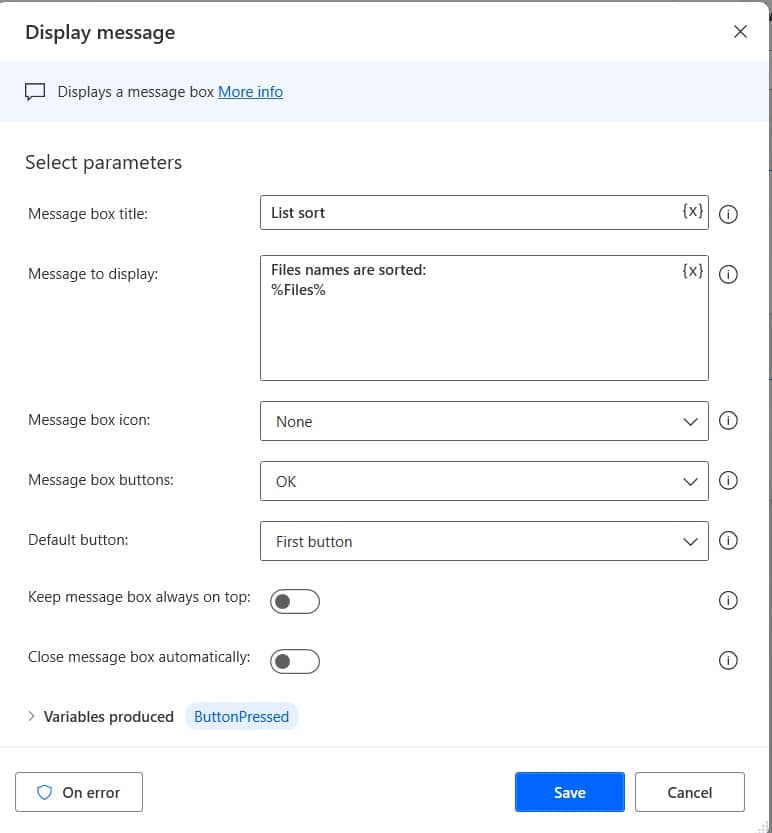
Task: Click the Save button
Action: tap(570, 792)
